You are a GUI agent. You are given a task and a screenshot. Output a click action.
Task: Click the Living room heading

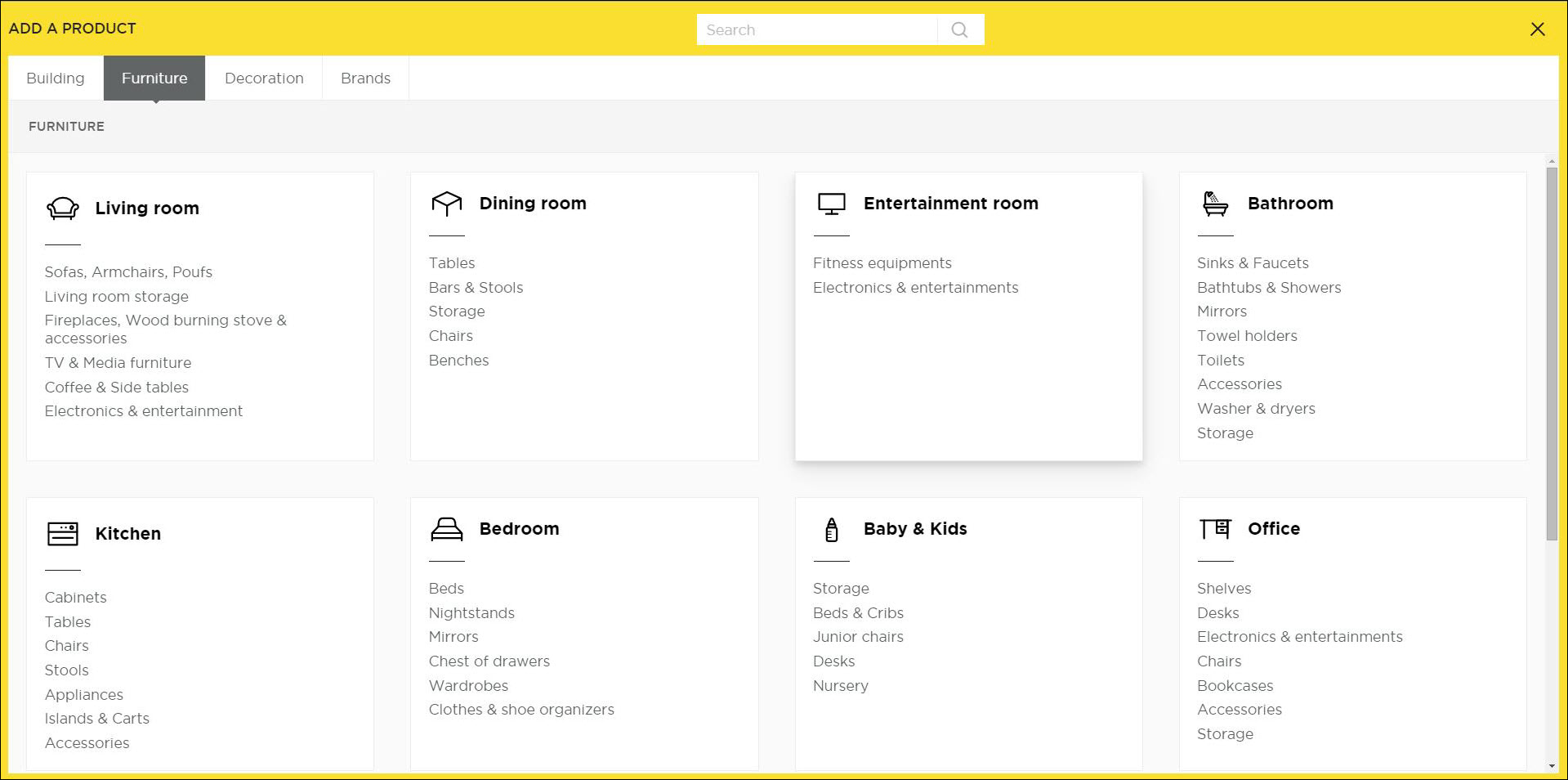pyautogui.click(x=147, y=208)
